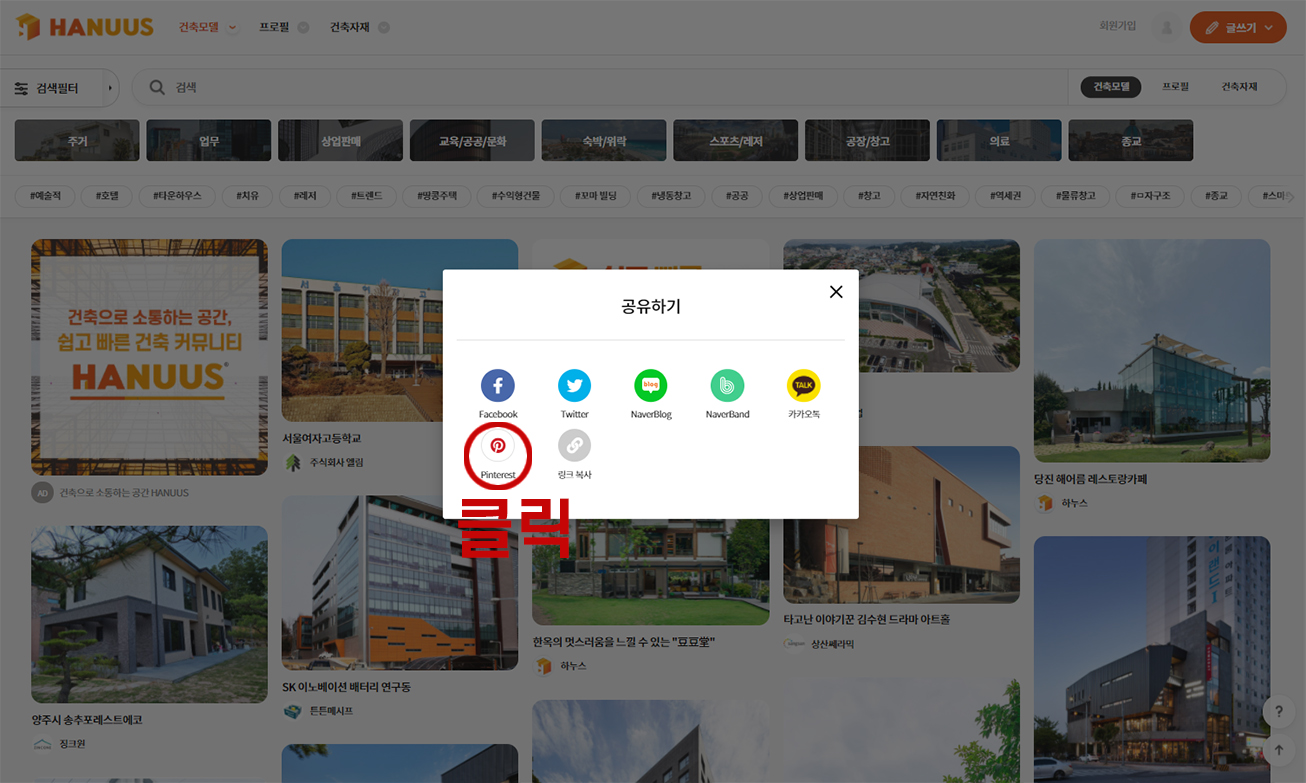Image resolution: width=1306 pixels, height=783 pixels.
Task: Share to NaverBand icon
Action: tap(727, 386)
